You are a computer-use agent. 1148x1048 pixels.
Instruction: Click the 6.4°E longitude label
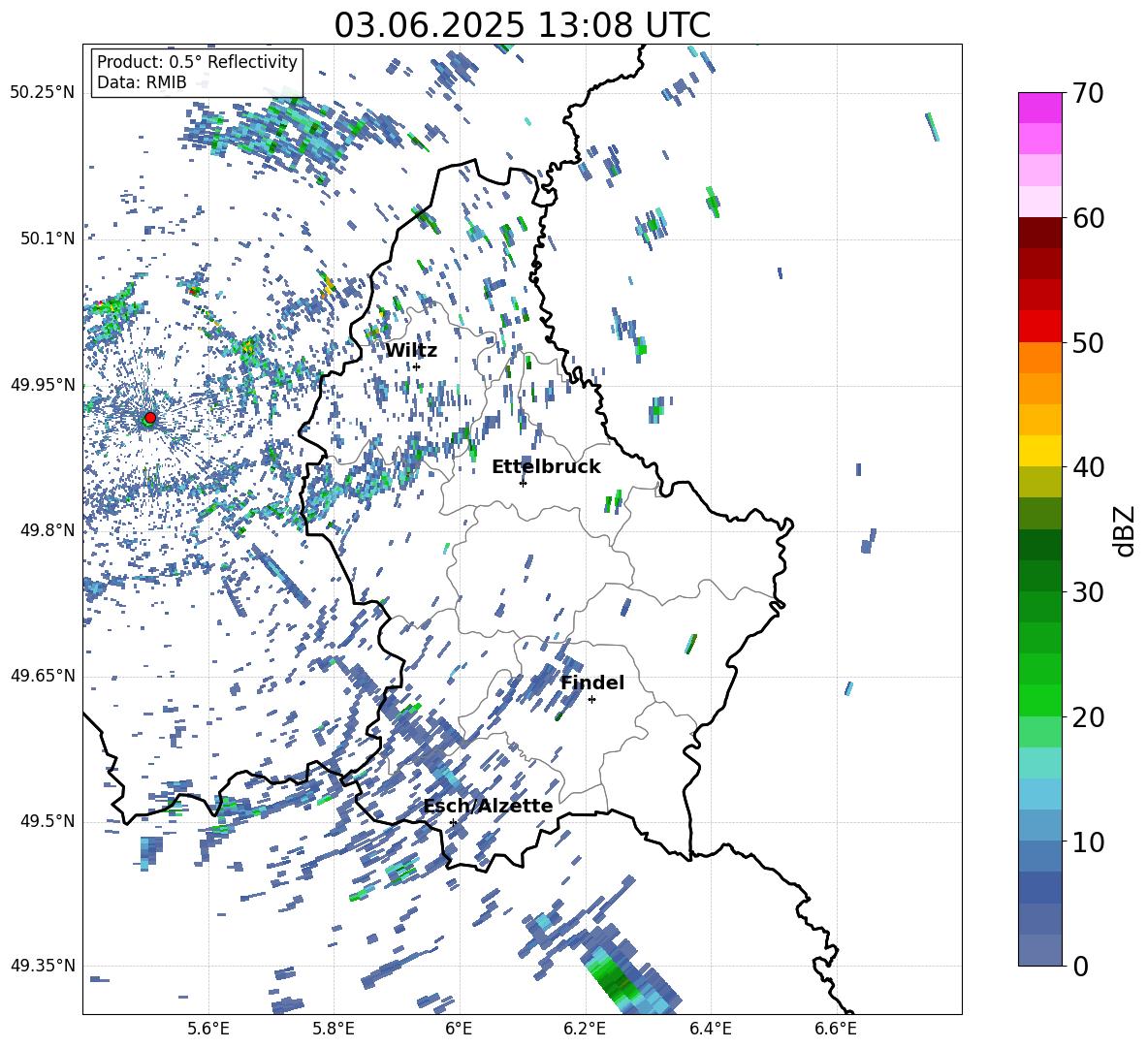(x=710, y=1029)
